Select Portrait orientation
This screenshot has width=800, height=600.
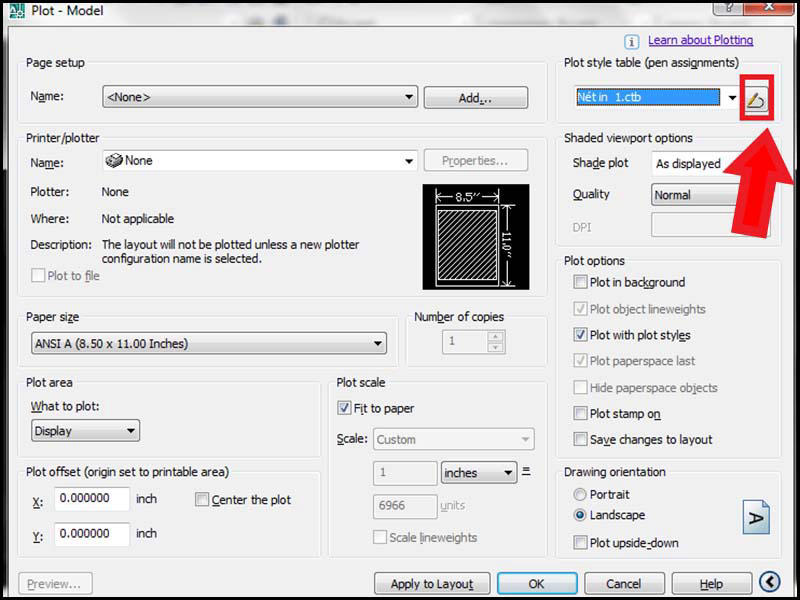(x=580, y=494)
